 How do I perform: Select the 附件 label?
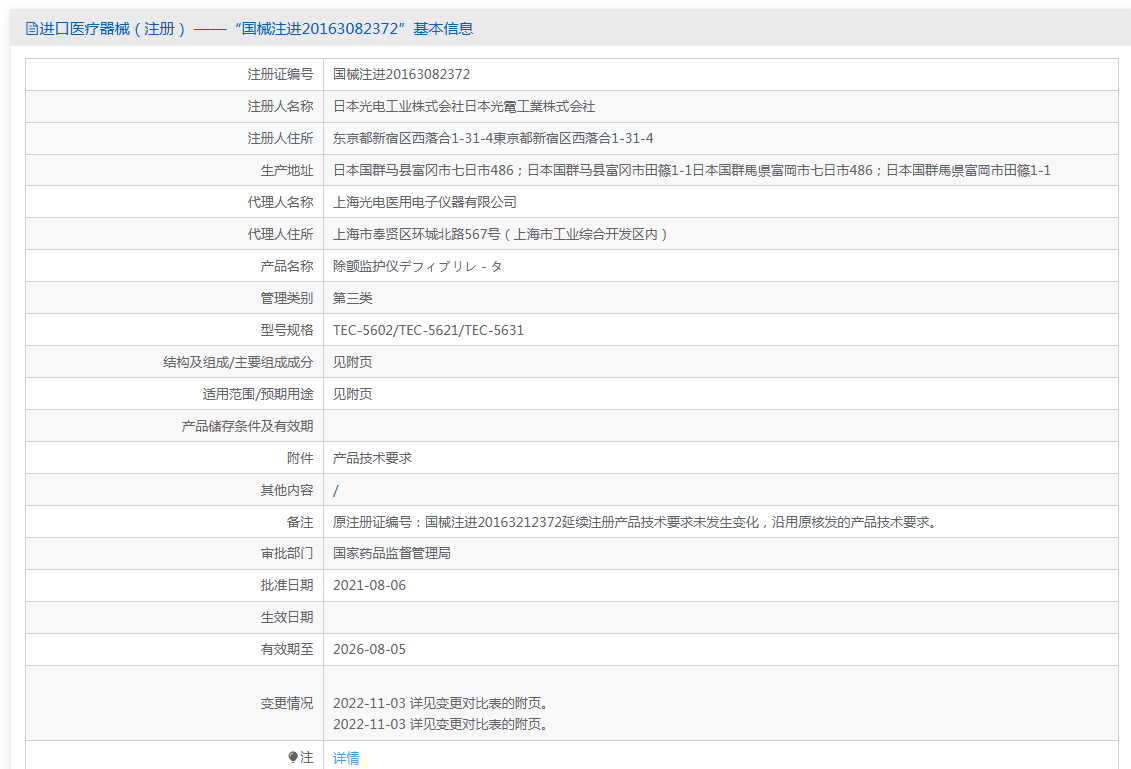[300, 458]
